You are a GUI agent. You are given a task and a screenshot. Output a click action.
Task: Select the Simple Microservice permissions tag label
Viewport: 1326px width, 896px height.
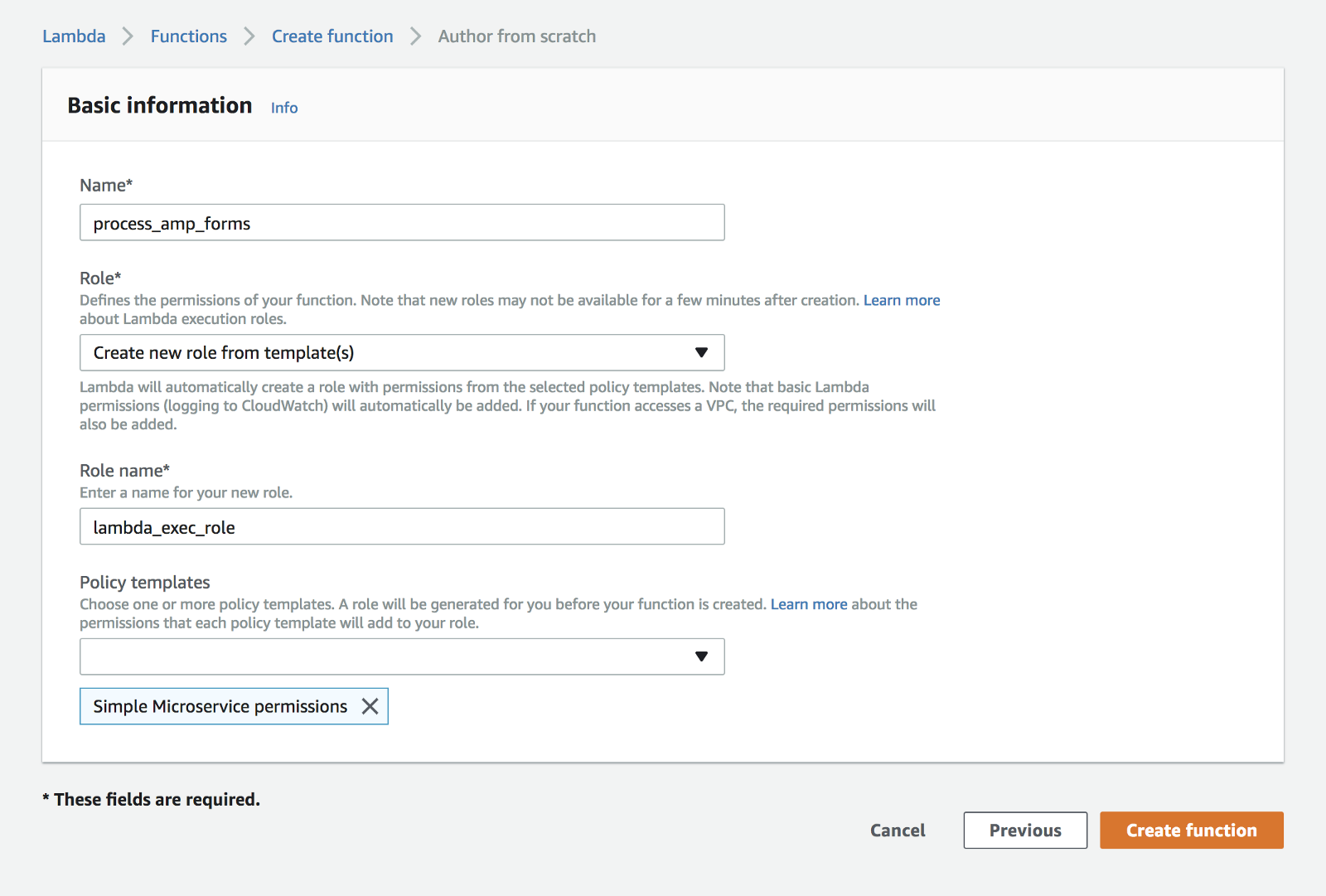220,706
